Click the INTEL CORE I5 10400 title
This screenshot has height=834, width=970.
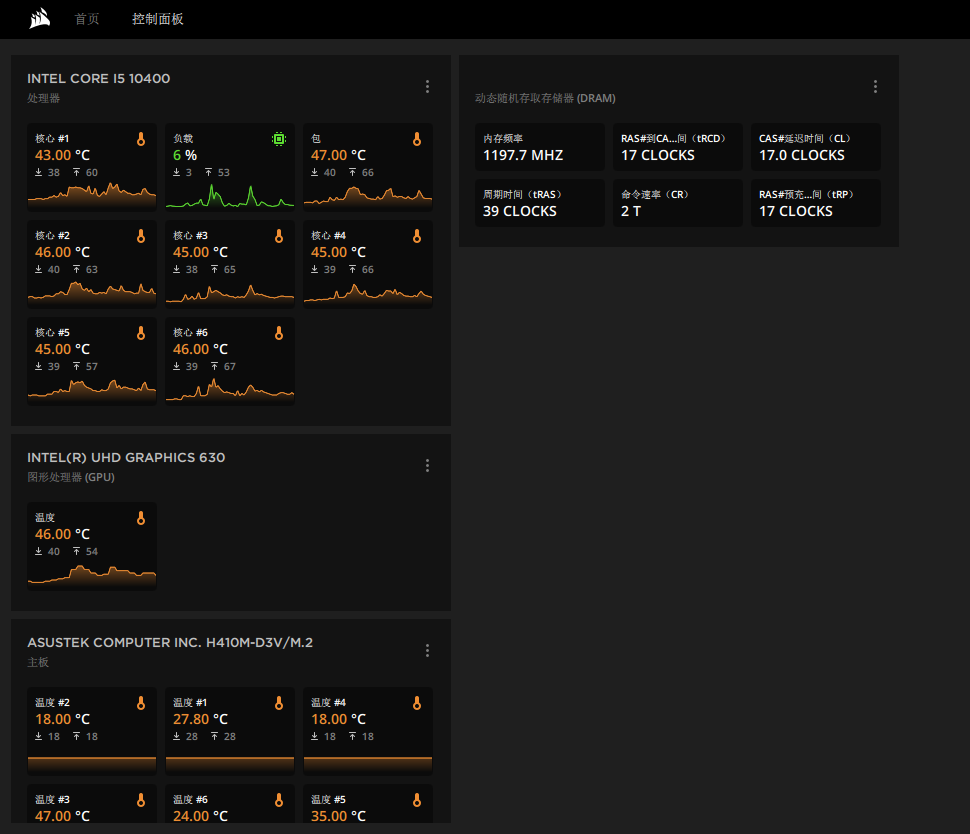click(x=99, y=79)
